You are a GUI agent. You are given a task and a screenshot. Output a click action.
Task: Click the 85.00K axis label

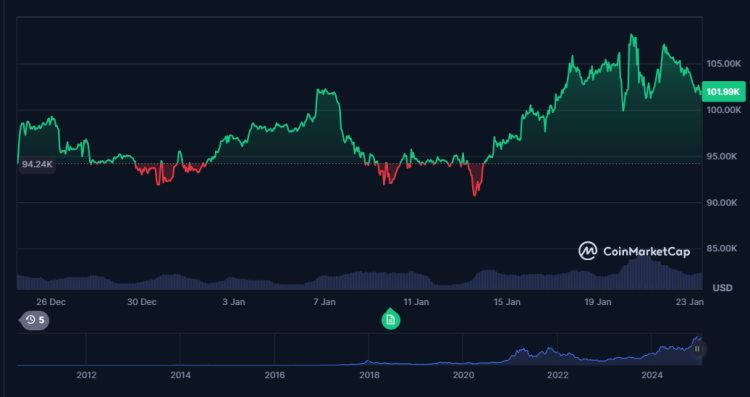tap(723, 249)
